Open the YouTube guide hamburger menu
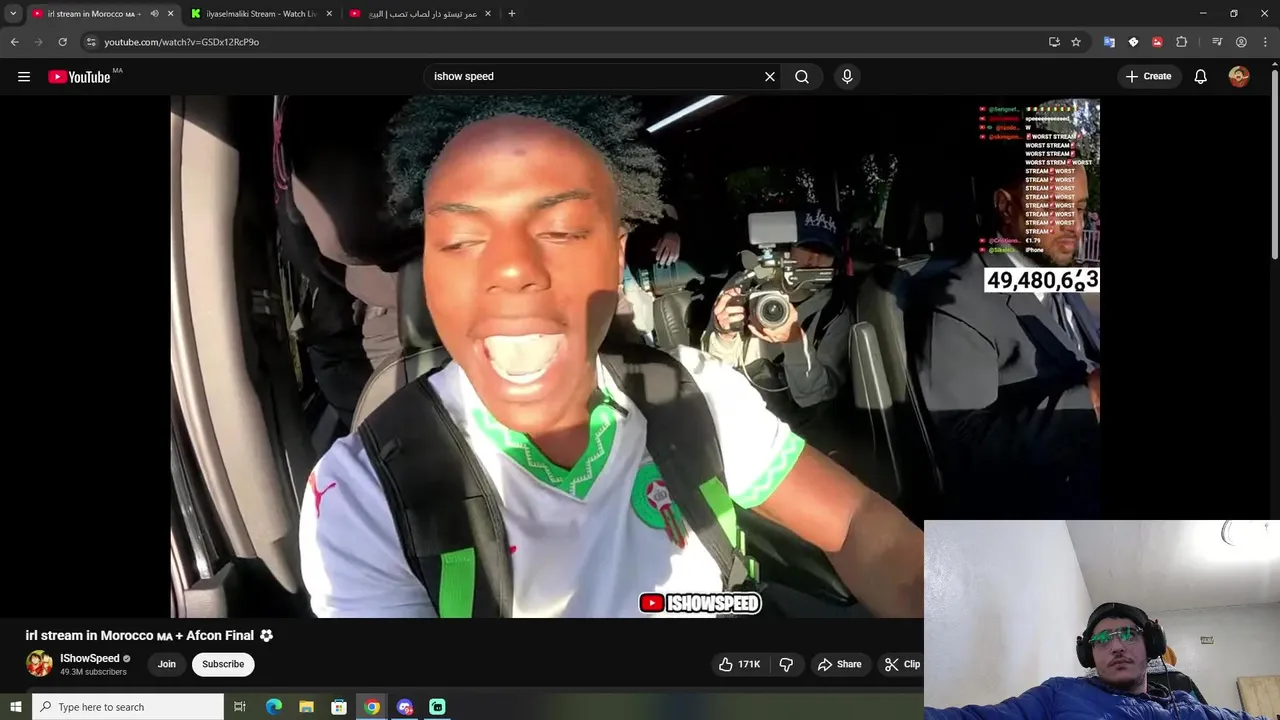This screenshot has height=720, width=1280. 24,76
